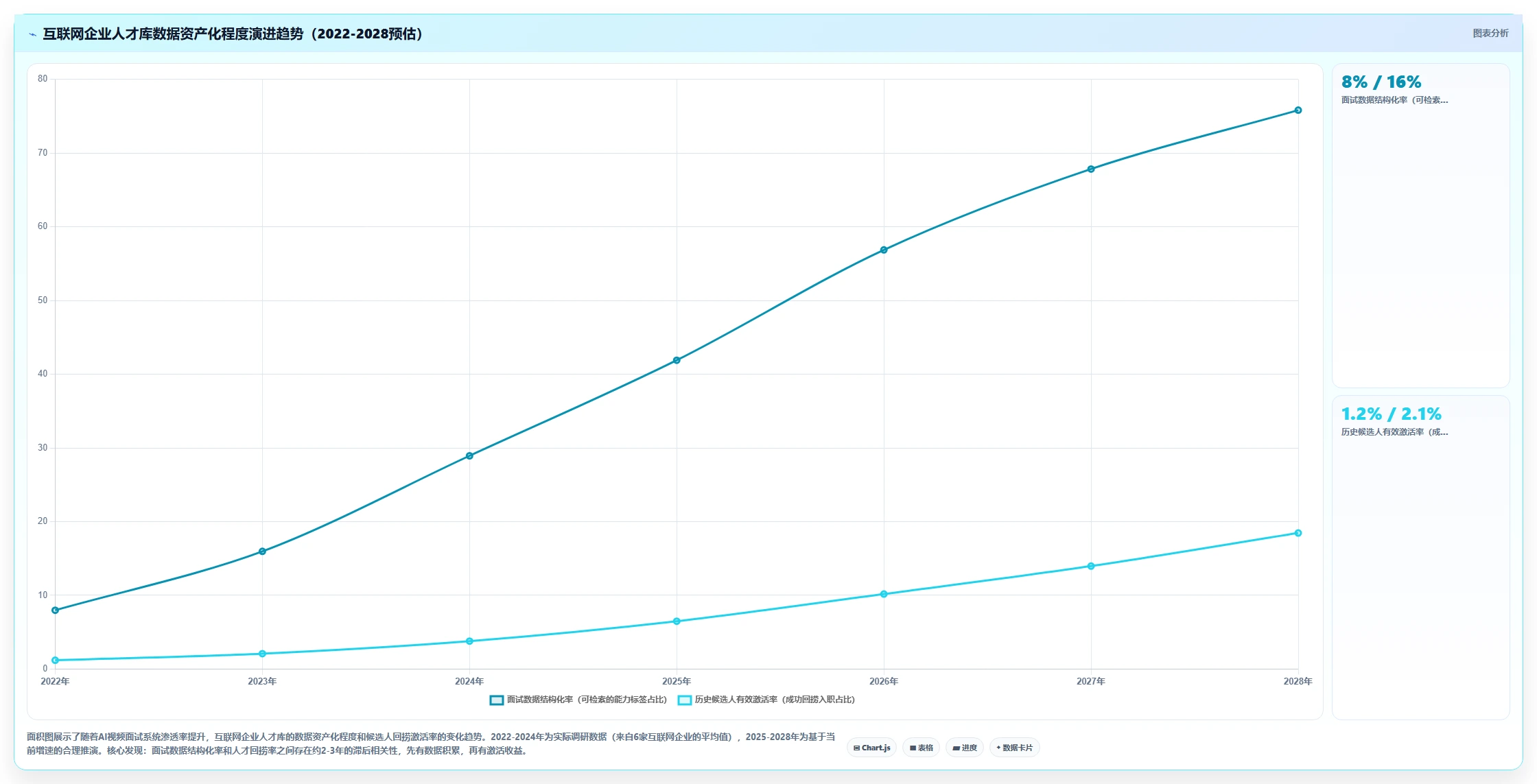Click the 数据卡片 tag pill
Screen dimensions: 1537x784
pyautogui.click(x=1014, y=748)
